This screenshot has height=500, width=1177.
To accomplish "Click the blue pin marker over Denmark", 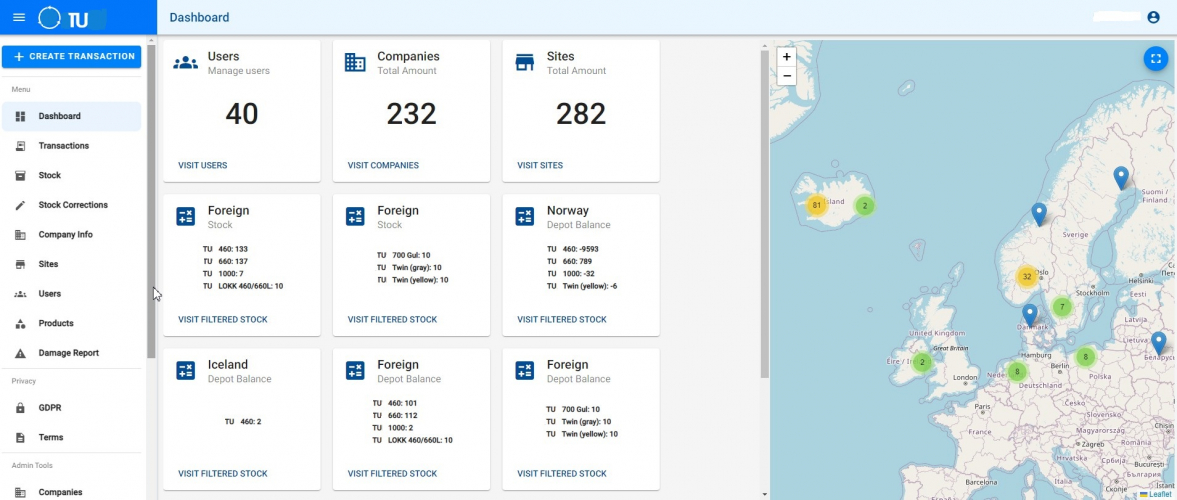I will pos(1030,315).
